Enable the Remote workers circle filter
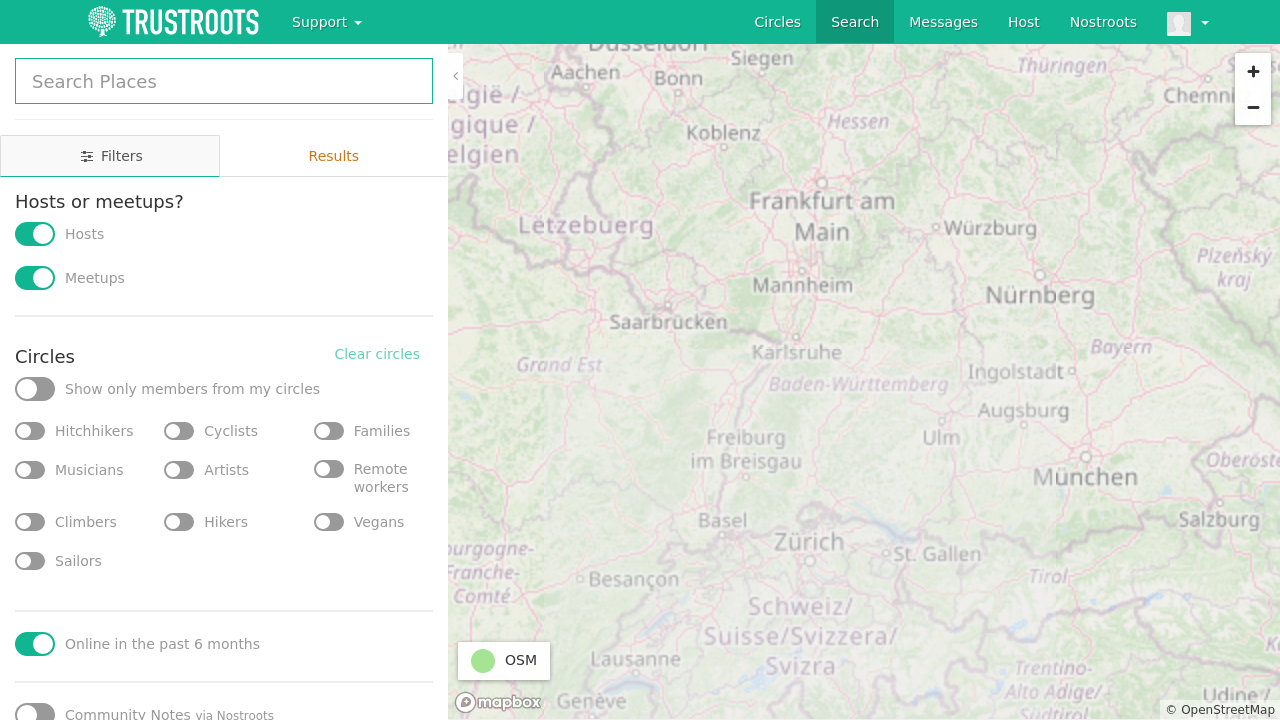The height and width of the screenshot is (720, 1280). [x=329, y=469]
